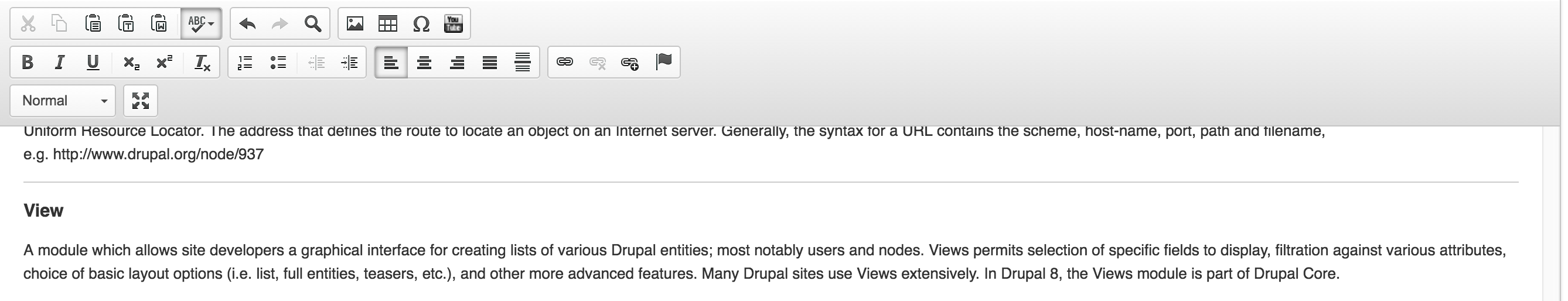Click the Cut scissors icon
The height and width of the screenshot is (301, 1568).
tap(28, 23)
